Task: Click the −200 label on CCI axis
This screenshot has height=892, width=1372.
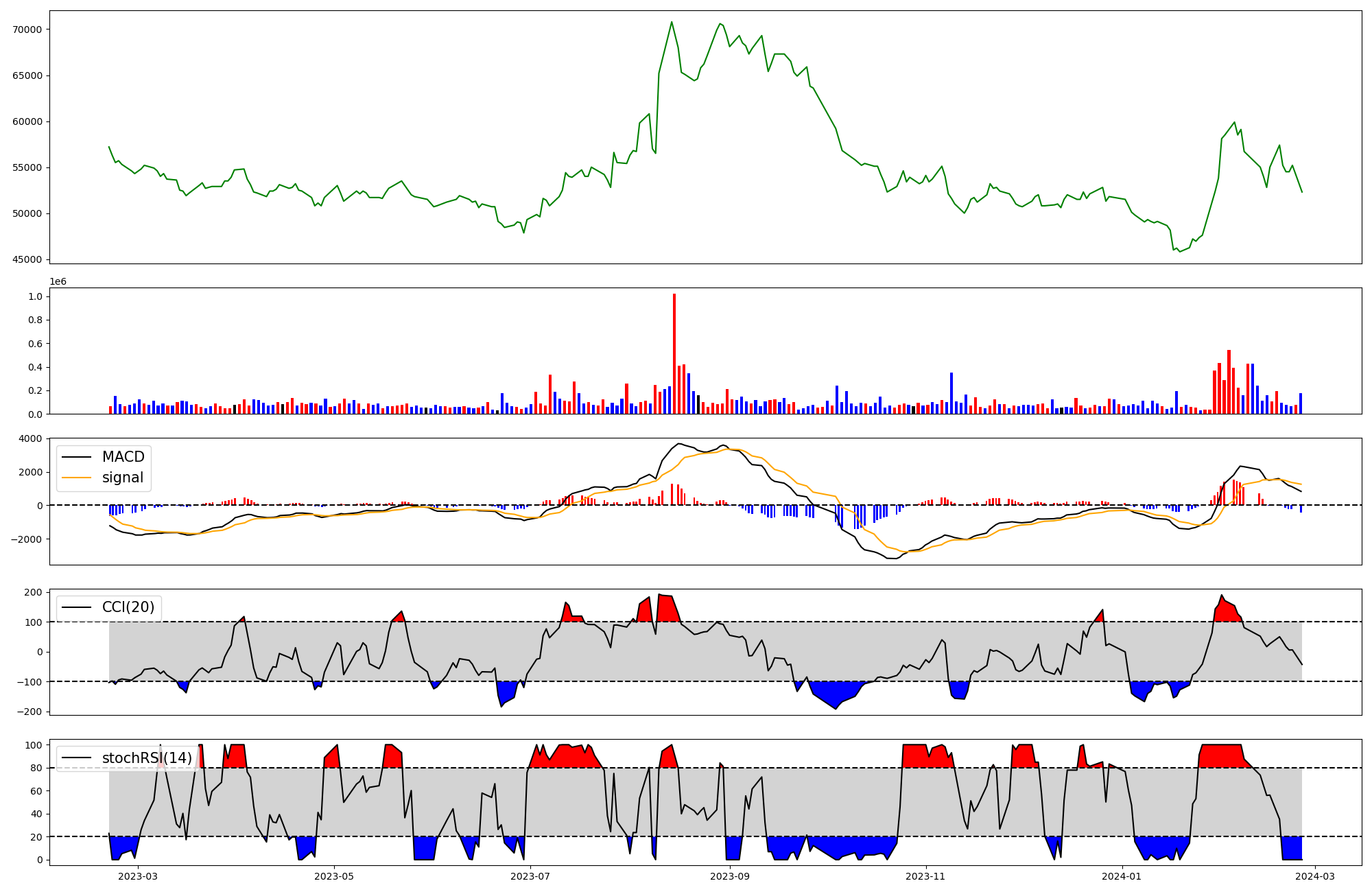Action: (x=29, y=712)
